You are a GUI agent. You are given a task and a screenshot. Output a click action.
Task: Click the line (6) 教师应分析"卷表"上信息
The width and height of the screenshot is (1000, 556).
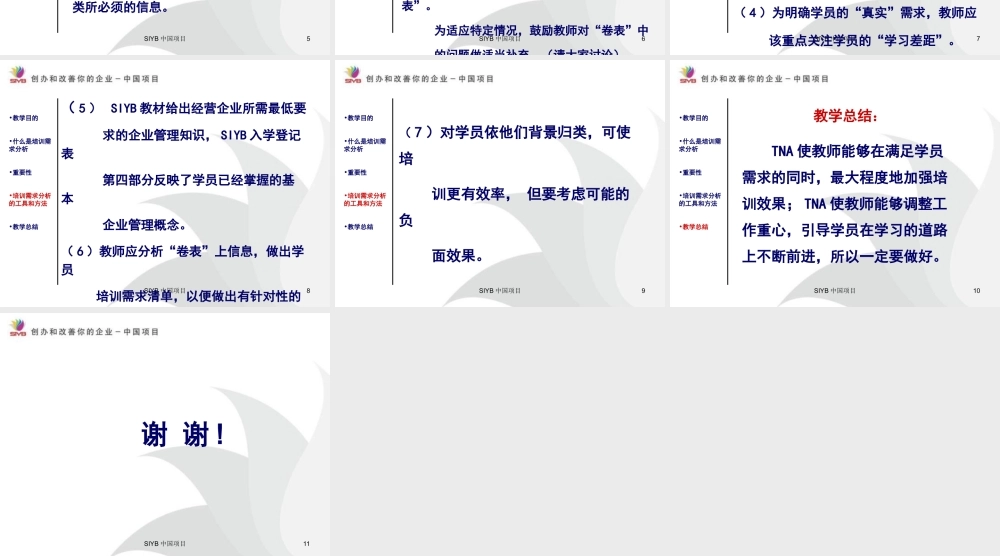click(x=185, y=251)
